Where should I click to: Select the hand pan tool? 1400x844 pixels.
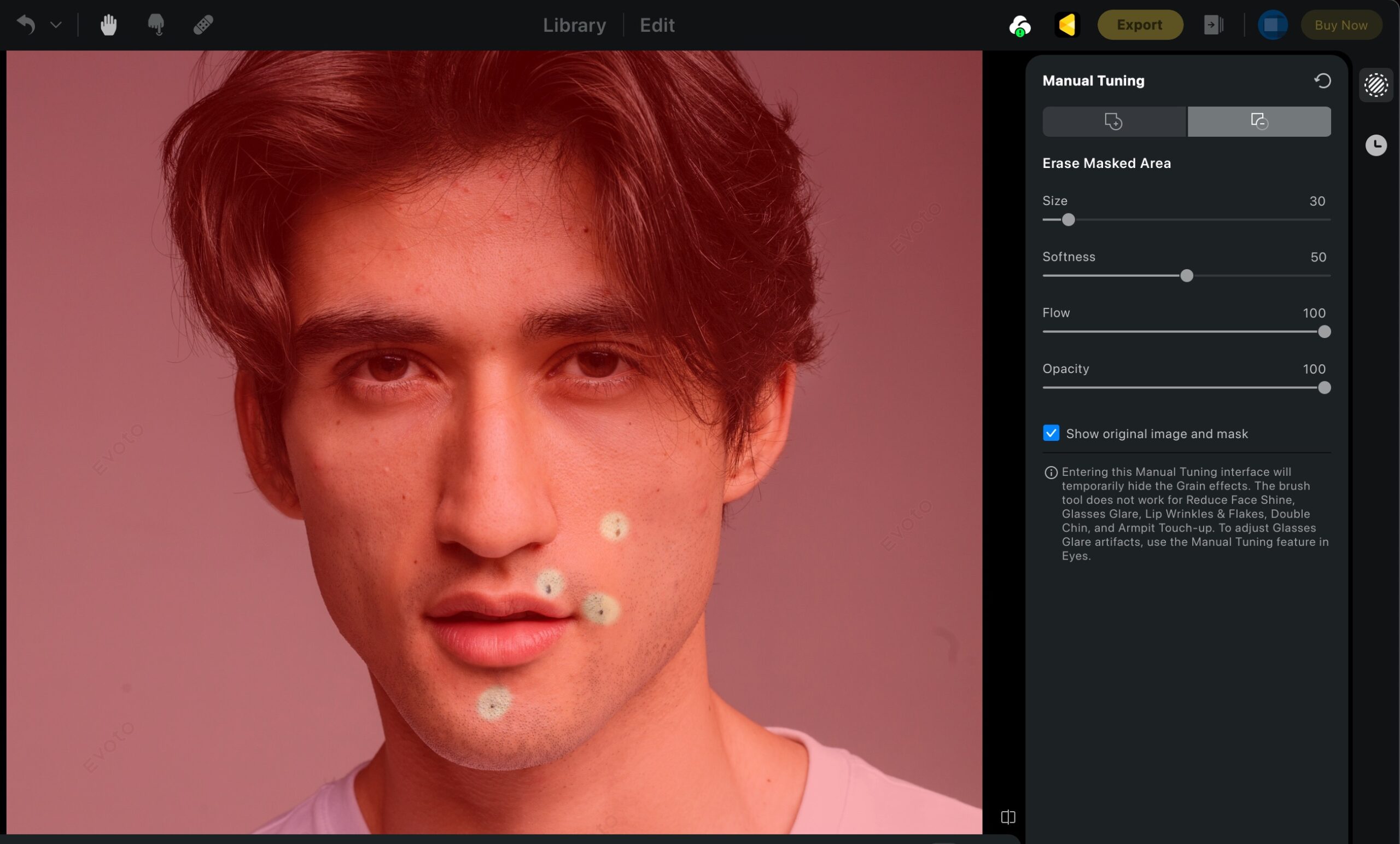(x=108, y=25)
